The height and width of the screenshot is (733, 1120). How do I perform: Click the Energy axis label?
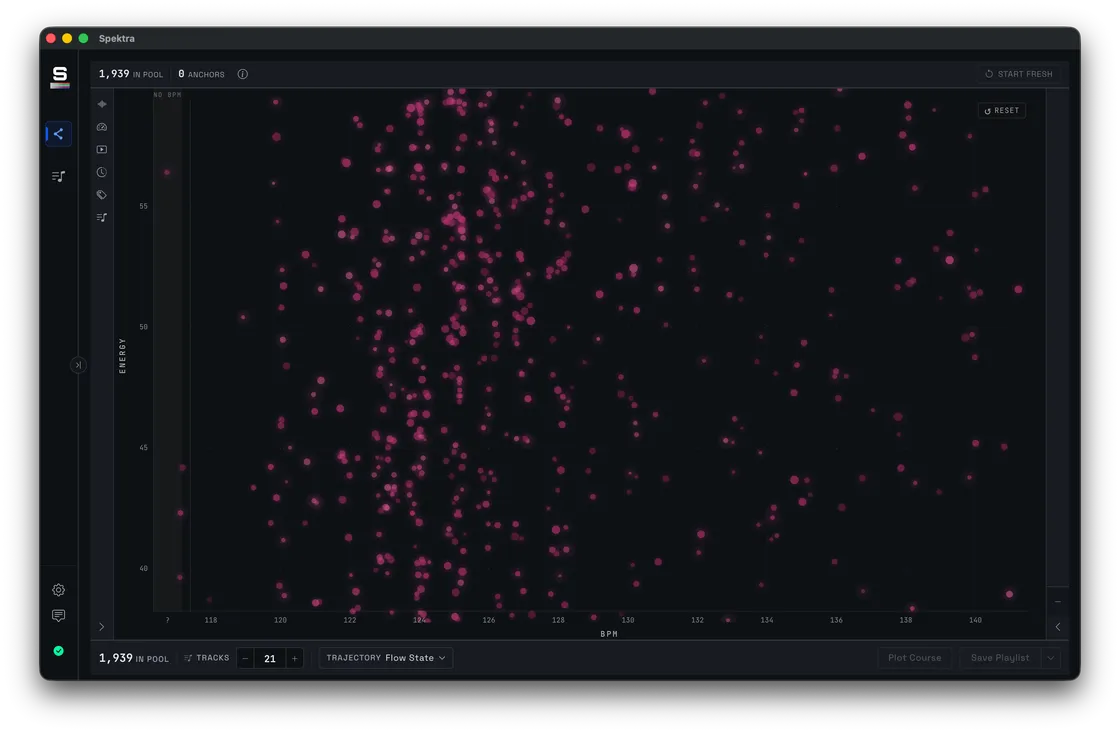coord(122,355)
